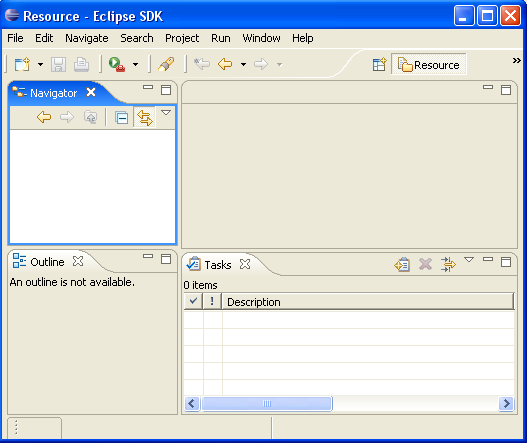Click the Tasks view filter icon
Screen dimensions: 527x443
[x=448, y=265]
